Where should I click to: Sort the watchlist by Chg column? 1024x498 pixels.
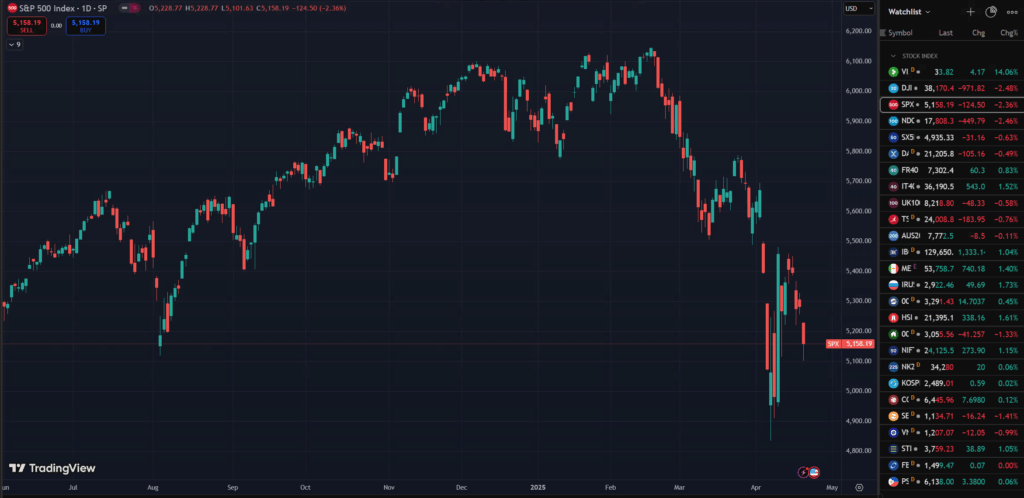[x=978, y=33]
